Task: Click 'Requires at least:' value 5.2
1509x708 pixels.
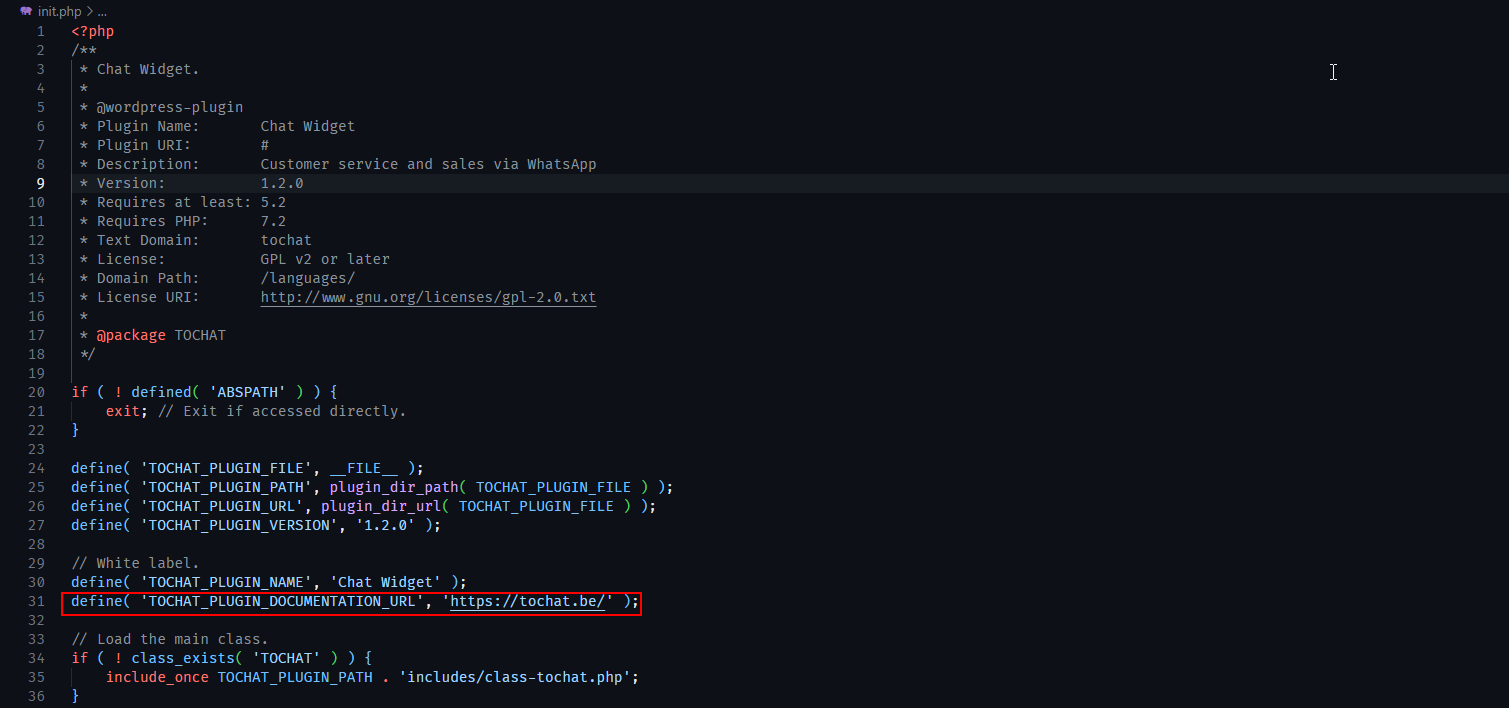Action: pos(273,202)
